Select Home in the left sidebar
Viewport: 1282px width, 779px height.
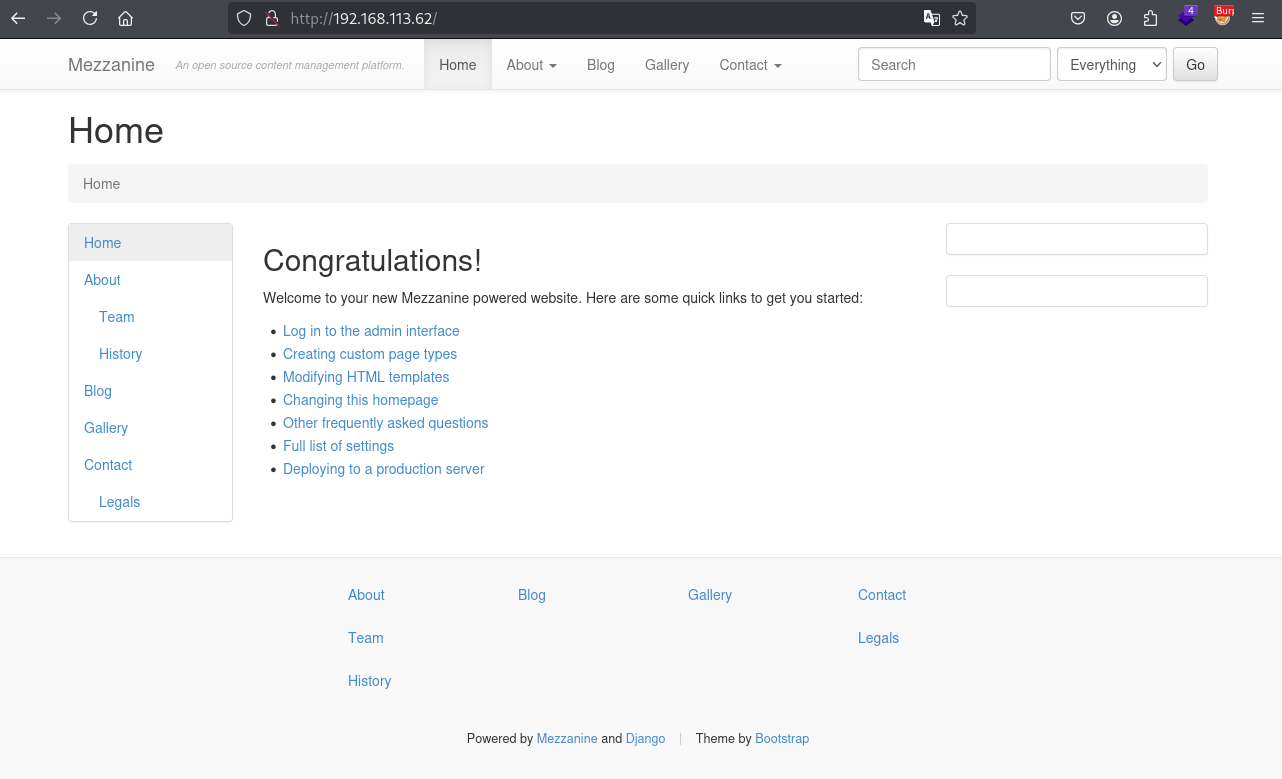coord(150,243)
